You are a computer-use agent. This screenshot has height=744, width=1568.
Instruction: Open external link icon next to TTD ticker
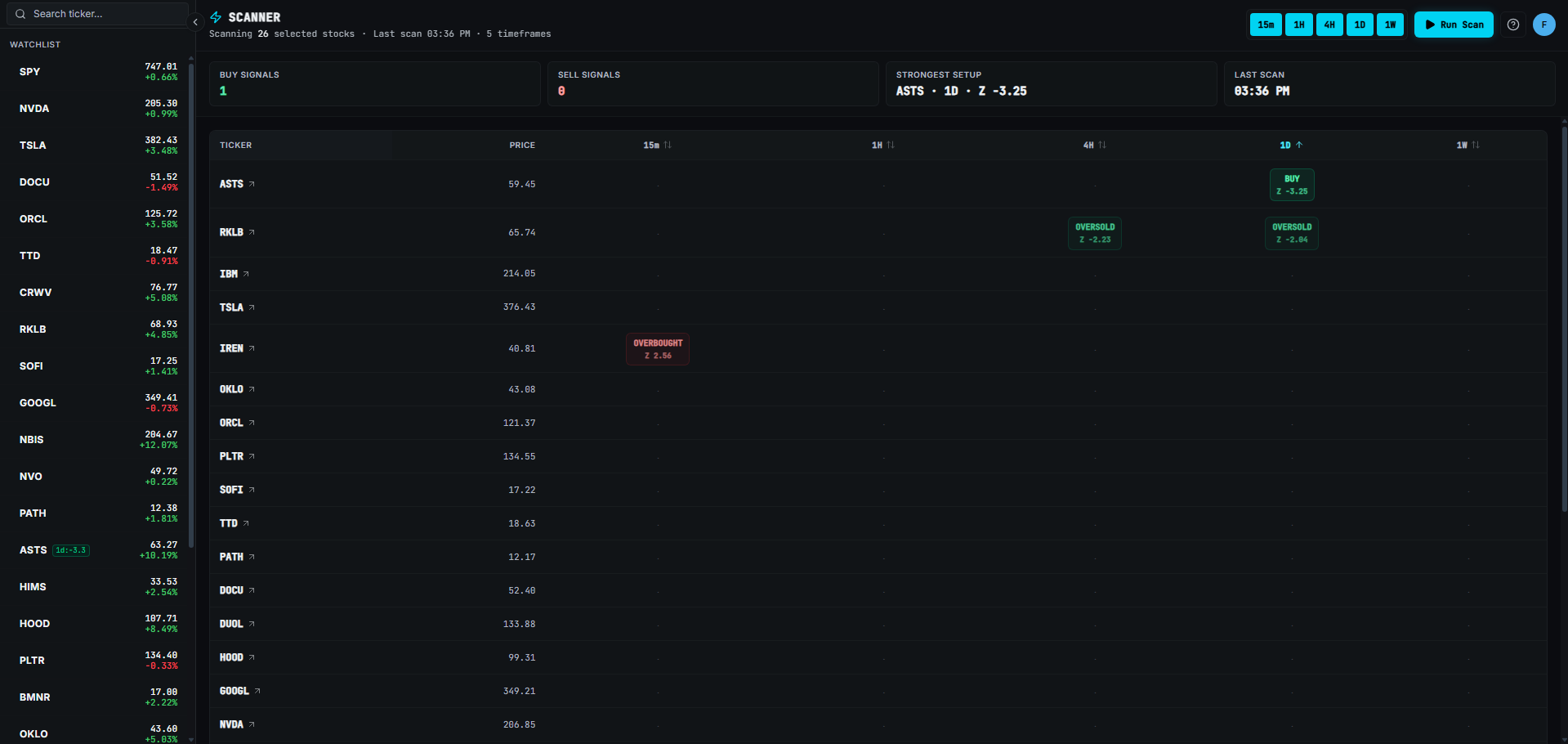pyautogui.click(x=246, y=523)
